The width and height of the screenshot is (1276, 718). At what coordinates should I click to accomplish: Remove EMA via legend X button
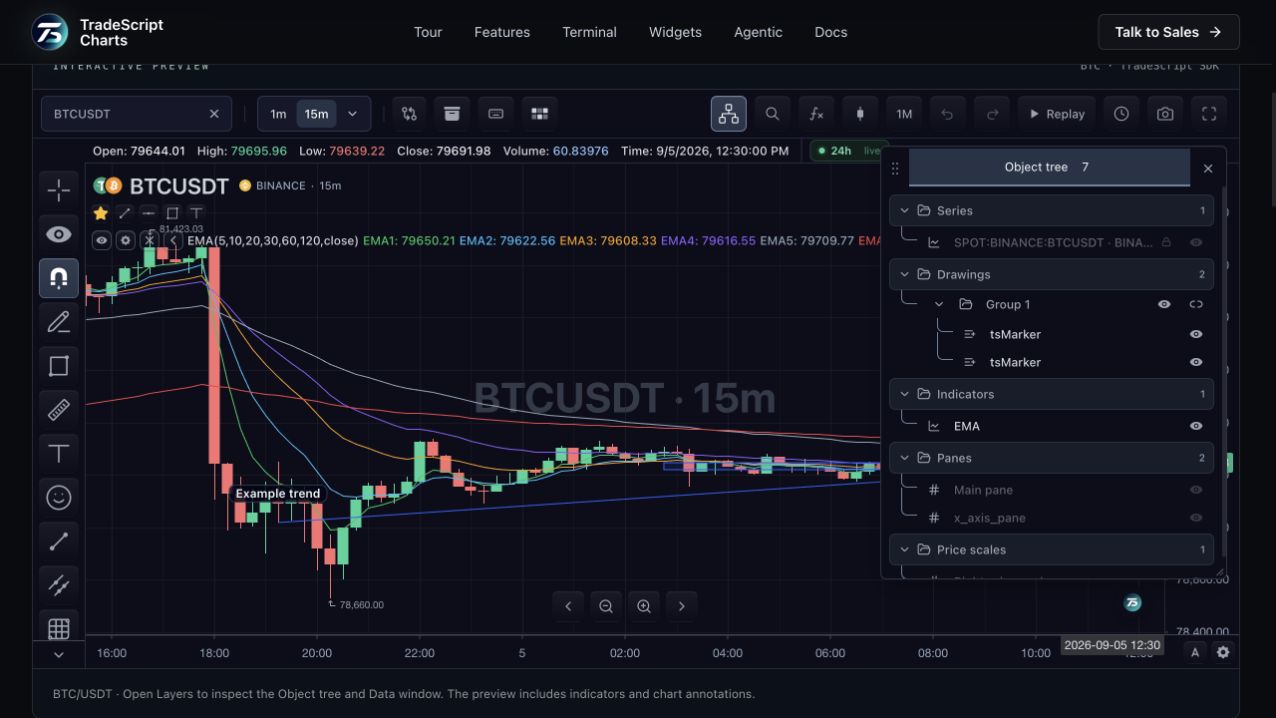pos(149,240)
